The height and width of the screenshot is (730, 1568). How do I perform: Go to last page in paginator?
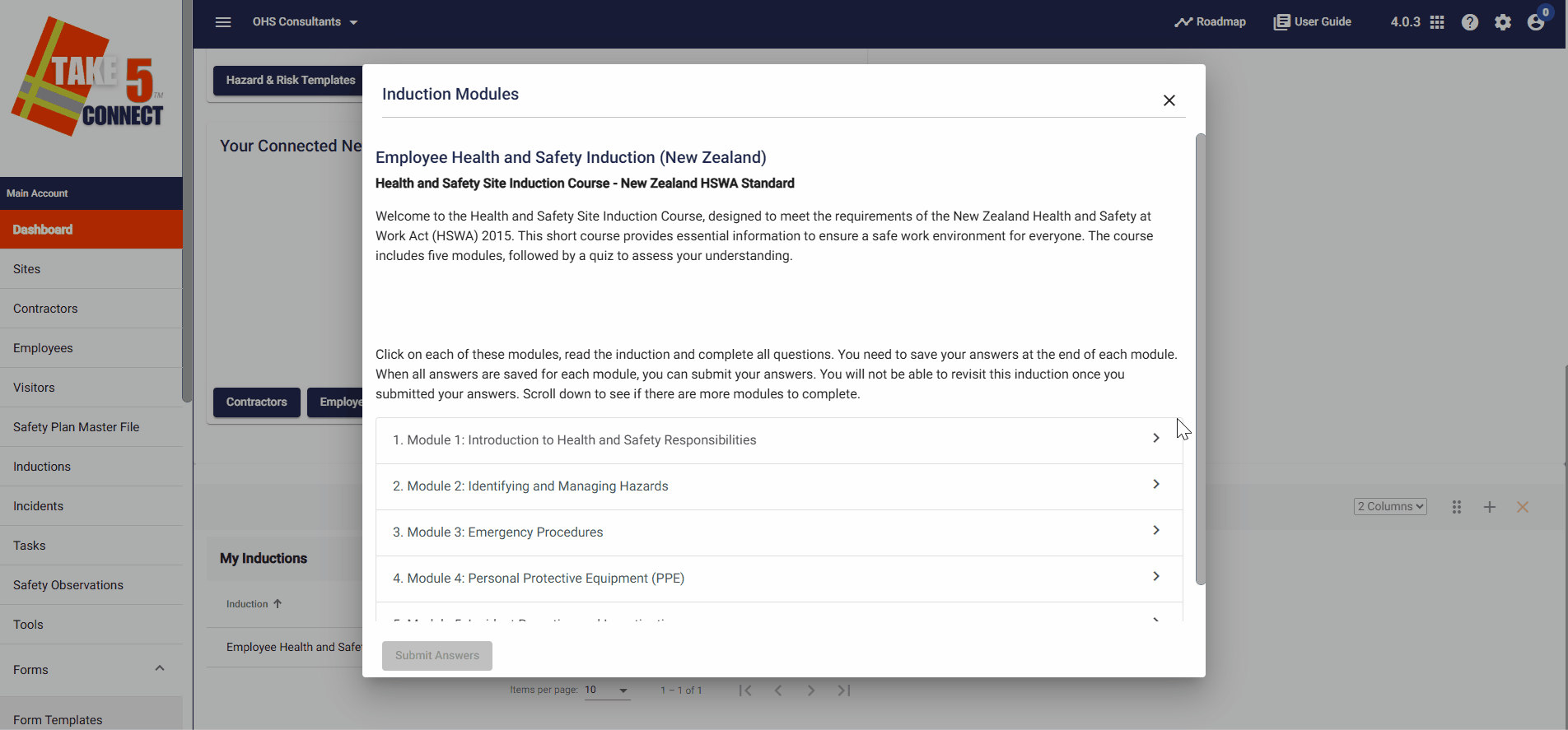pos(844,690)
